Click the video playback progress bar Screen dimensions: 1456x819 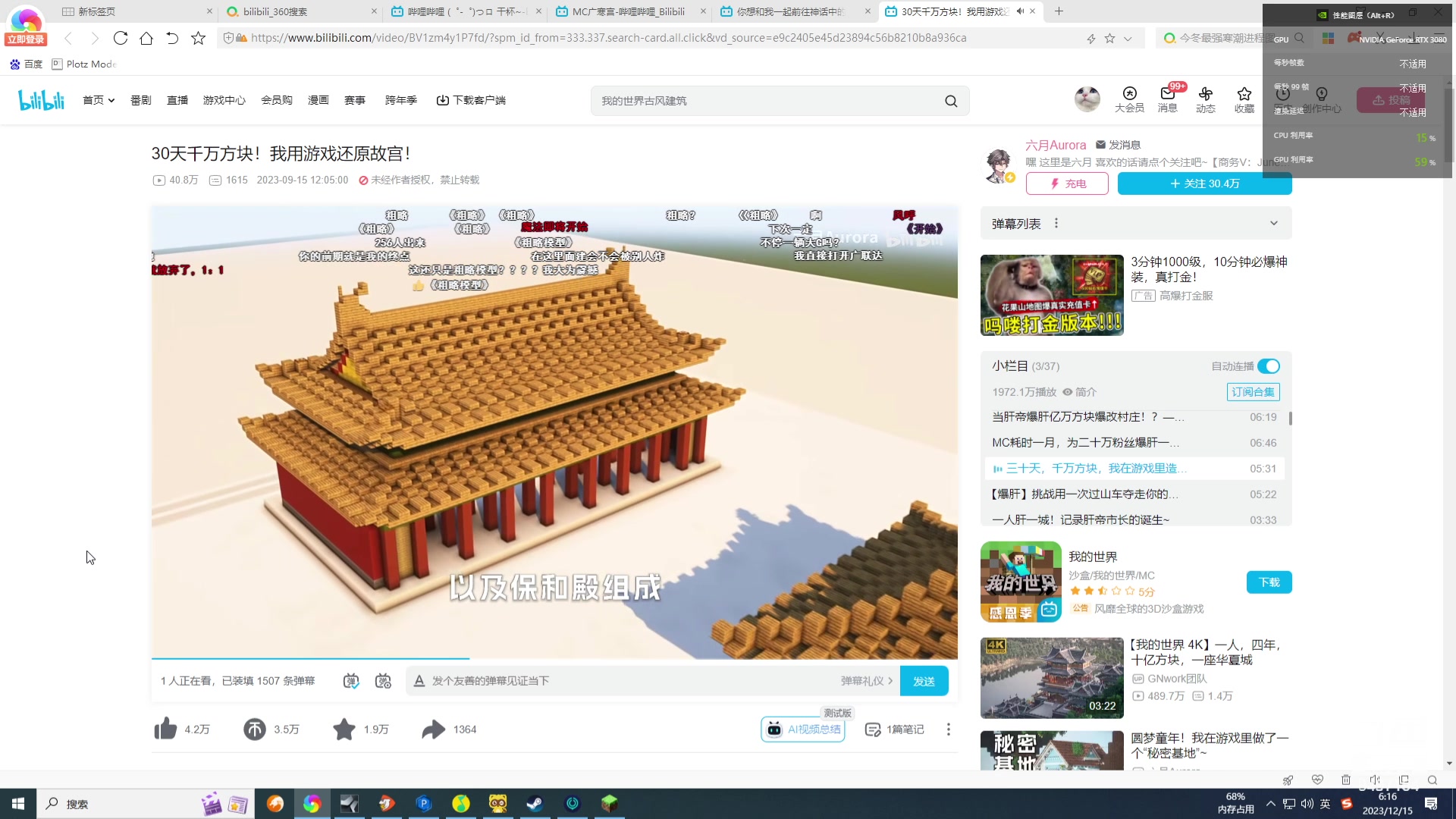tap(531, 657)
